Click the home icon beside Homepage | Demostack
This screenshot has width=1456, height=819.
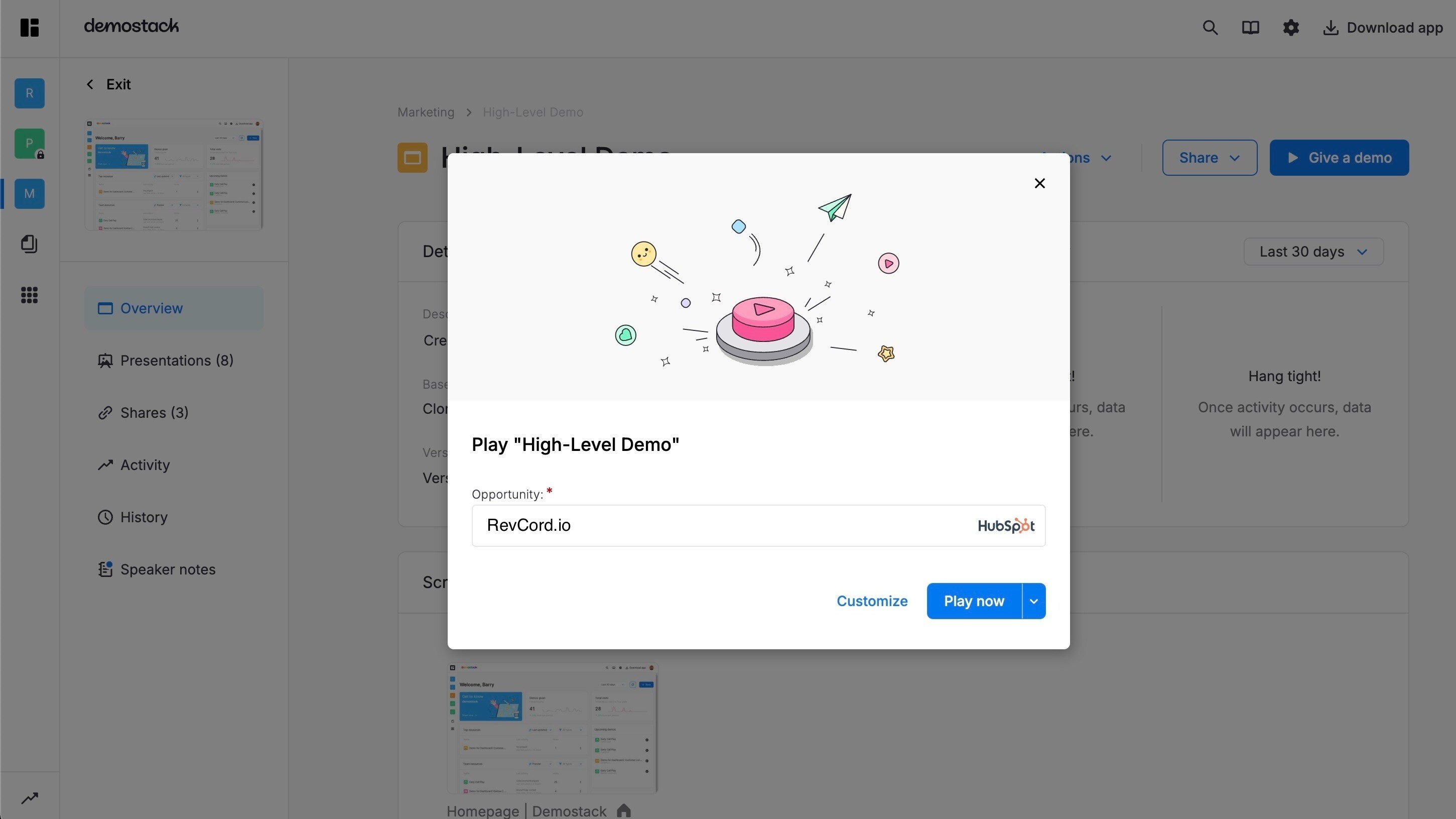click(623, 810)
